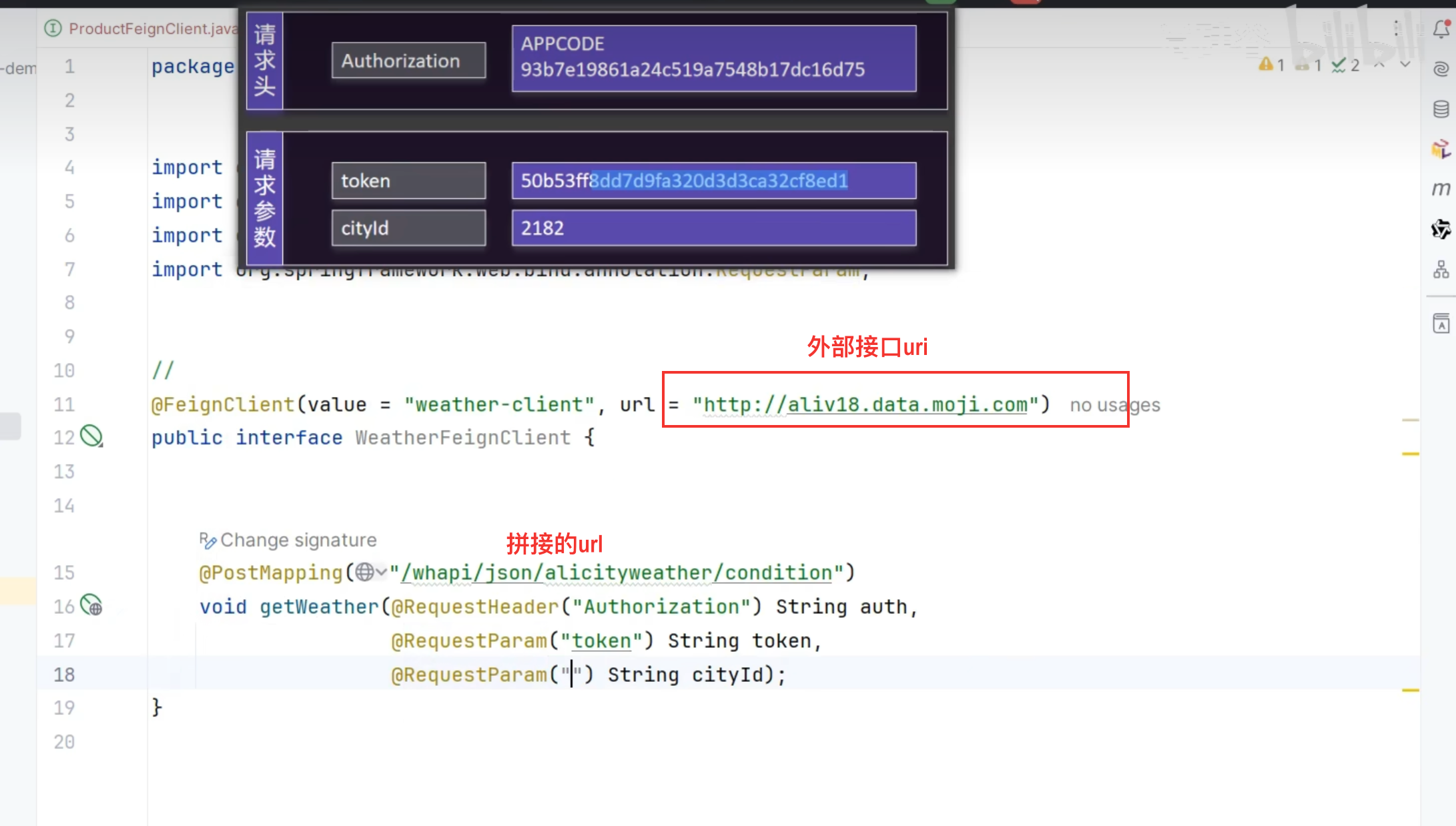This screenshot has height=826, width=1456.
Task: Click the AI assistant swirl icon
Action: [1441, 69]
